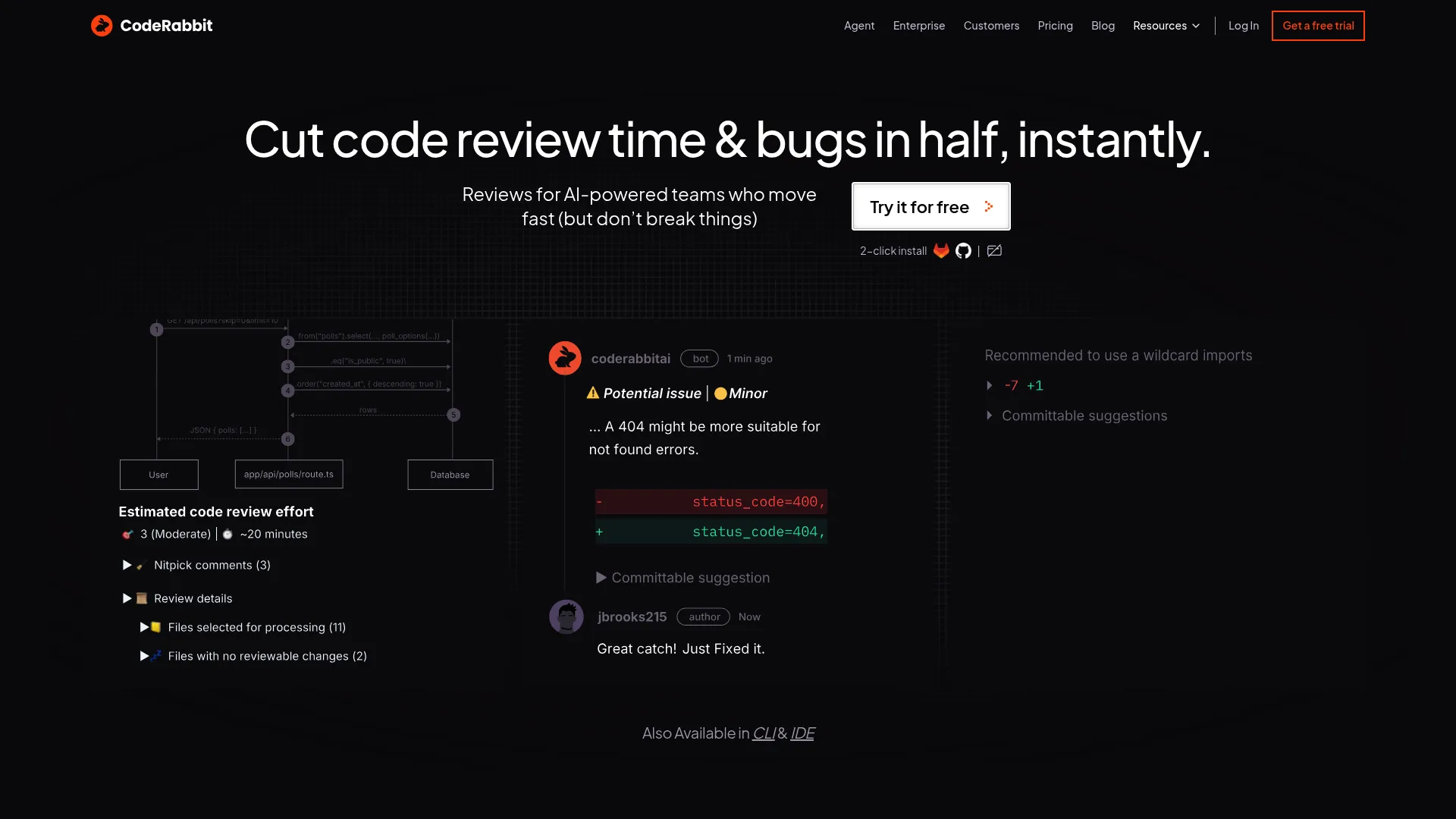This screenshot has height=819, width=1456.
Task: Click the warning triangle beside Potential issue
Action: (x=593, y=393)
